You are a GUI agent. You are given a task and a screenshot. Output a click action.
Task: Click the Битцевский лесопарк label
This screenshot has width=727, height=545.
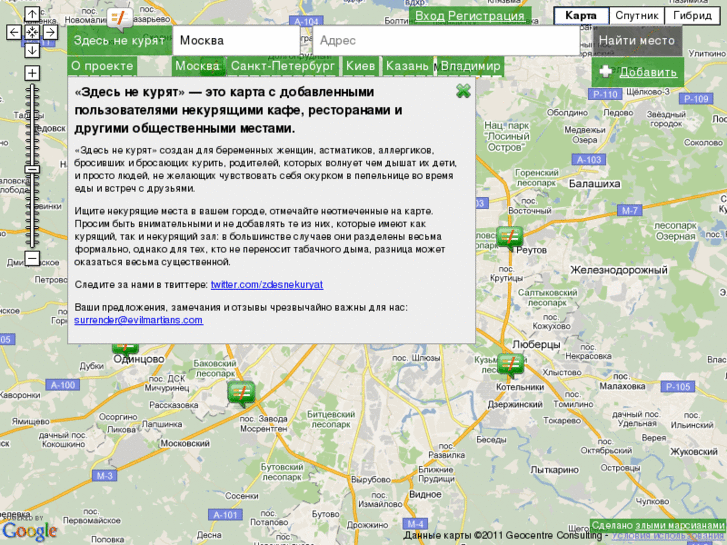click(331, 419)
